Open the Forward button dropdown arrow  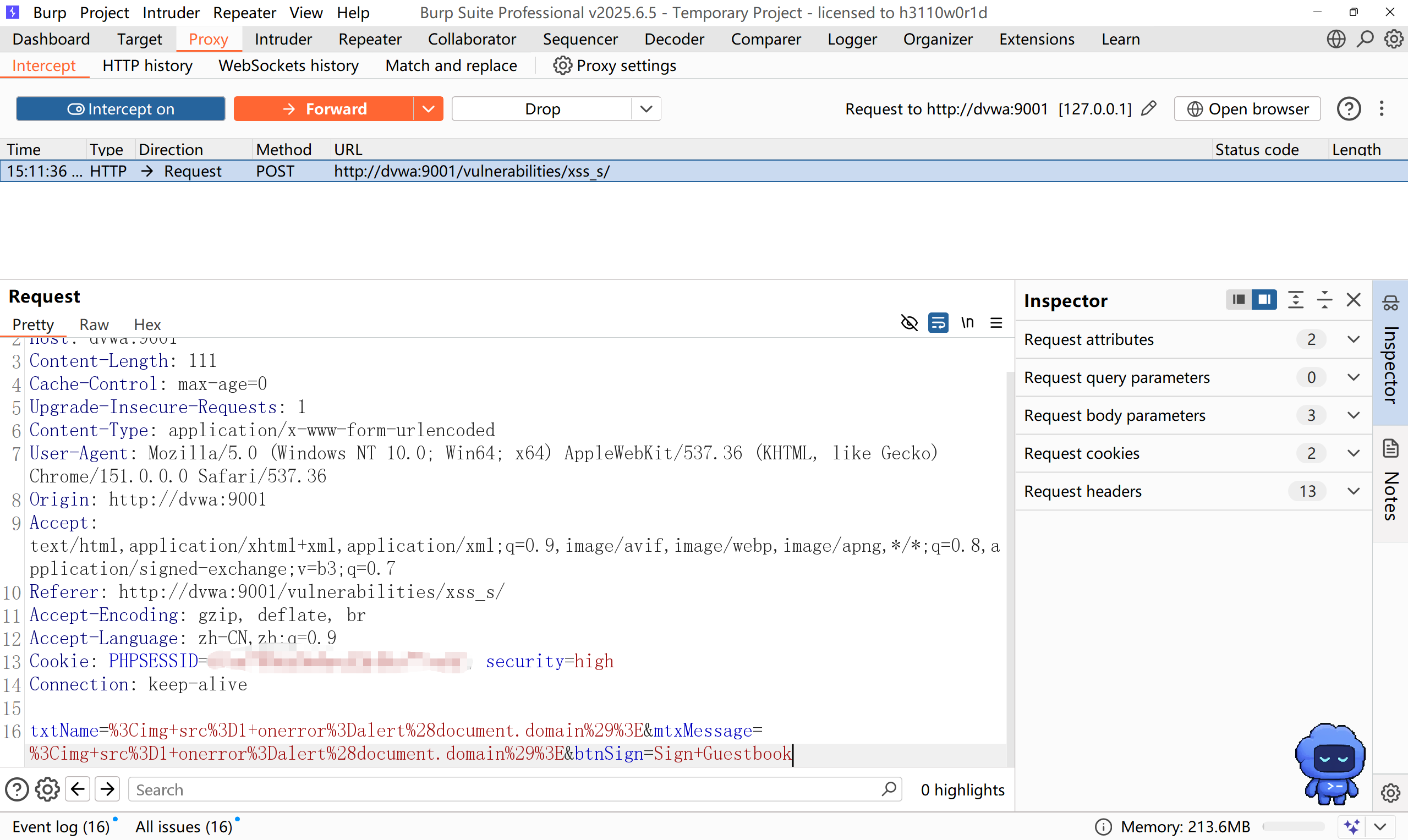pos(429,109)
